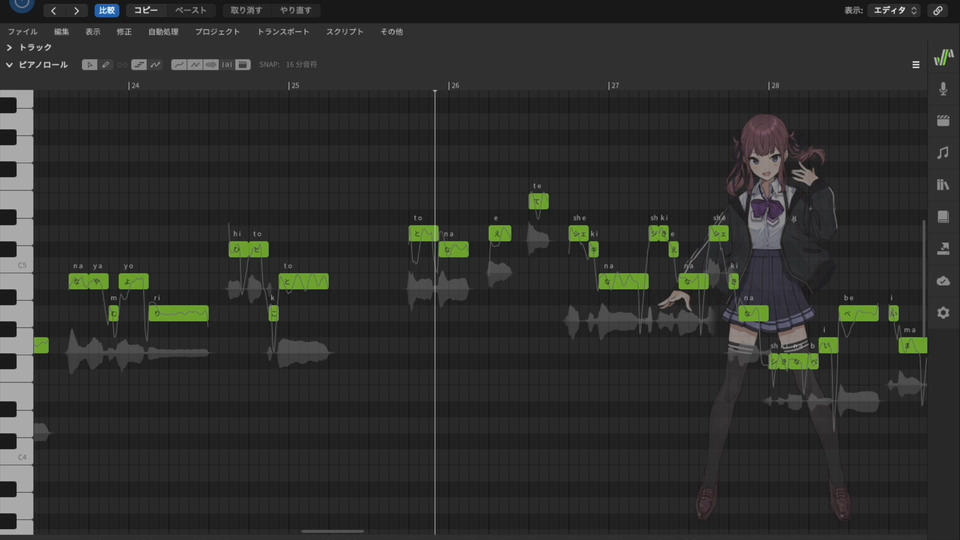Click the 取り消す undo button
Viewport: 960px width, 540px height.
[x=246, y=10]
